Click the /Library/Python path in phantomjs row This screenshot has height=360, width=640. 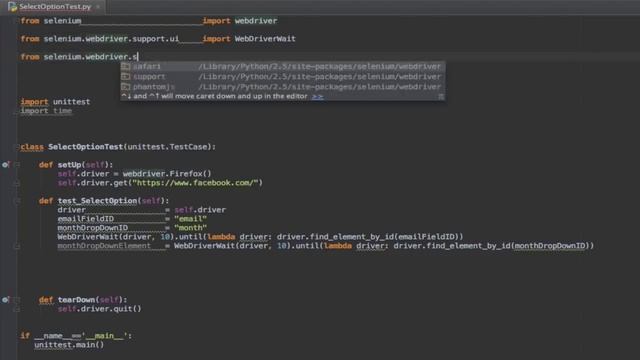tap(320, 87)
